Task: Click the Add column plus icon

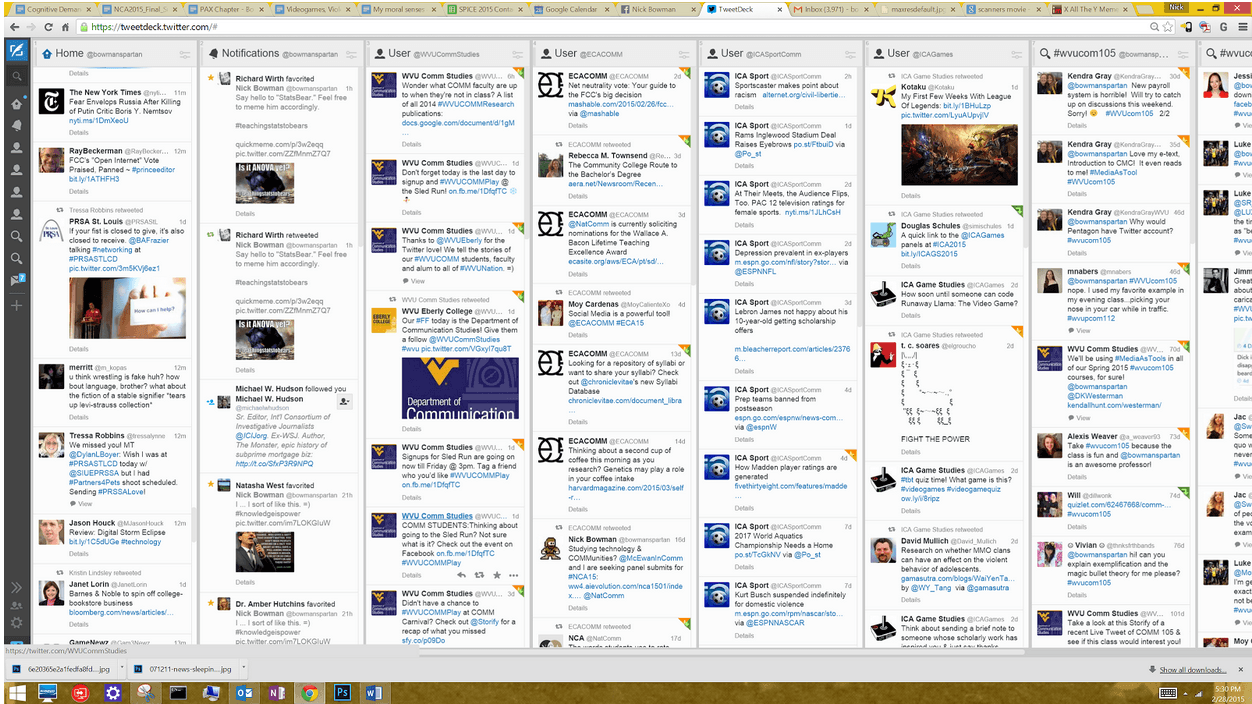Action: coord(16,305)
